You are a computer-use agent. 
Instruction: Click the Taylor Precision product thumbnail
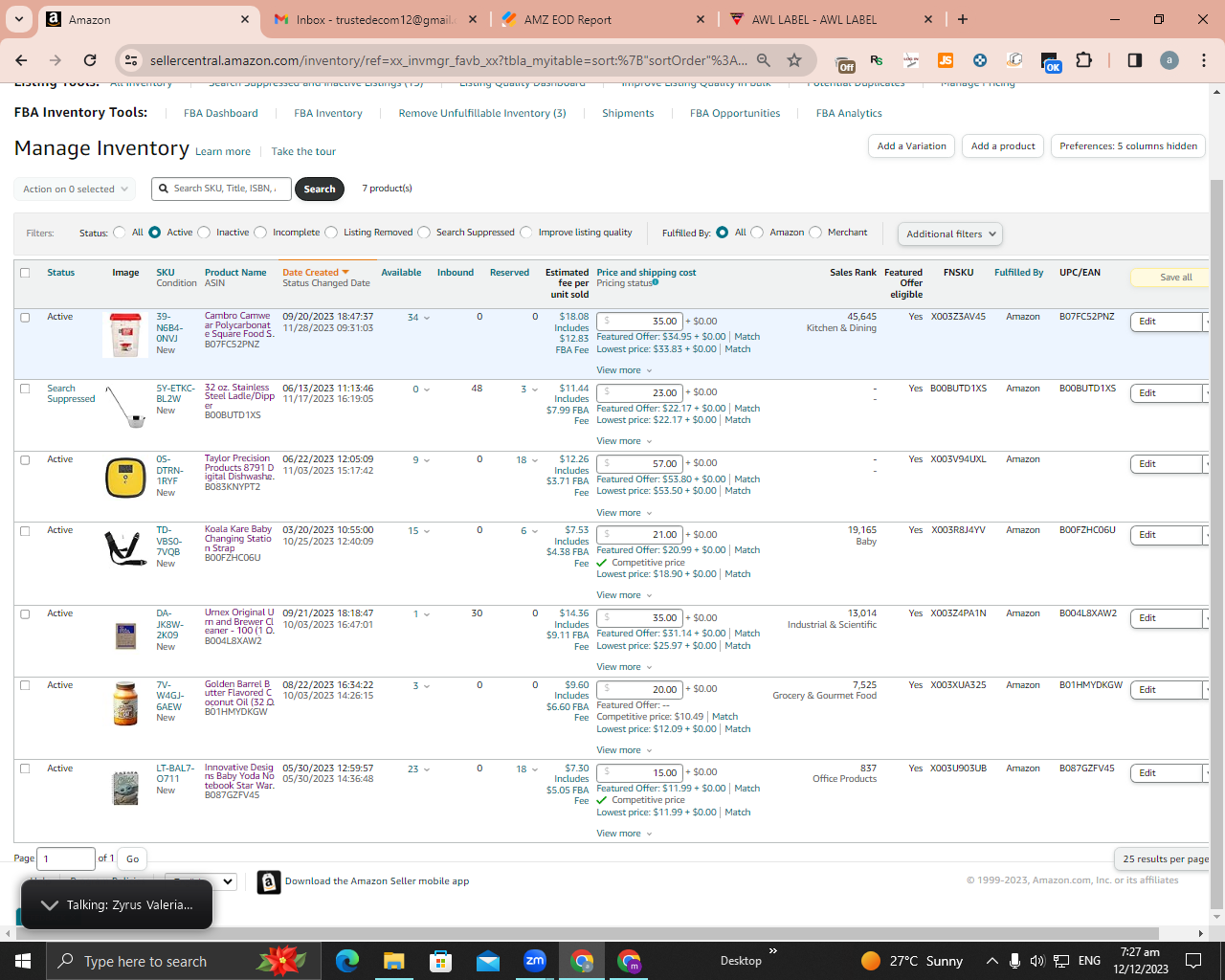[x=125, y=478]
